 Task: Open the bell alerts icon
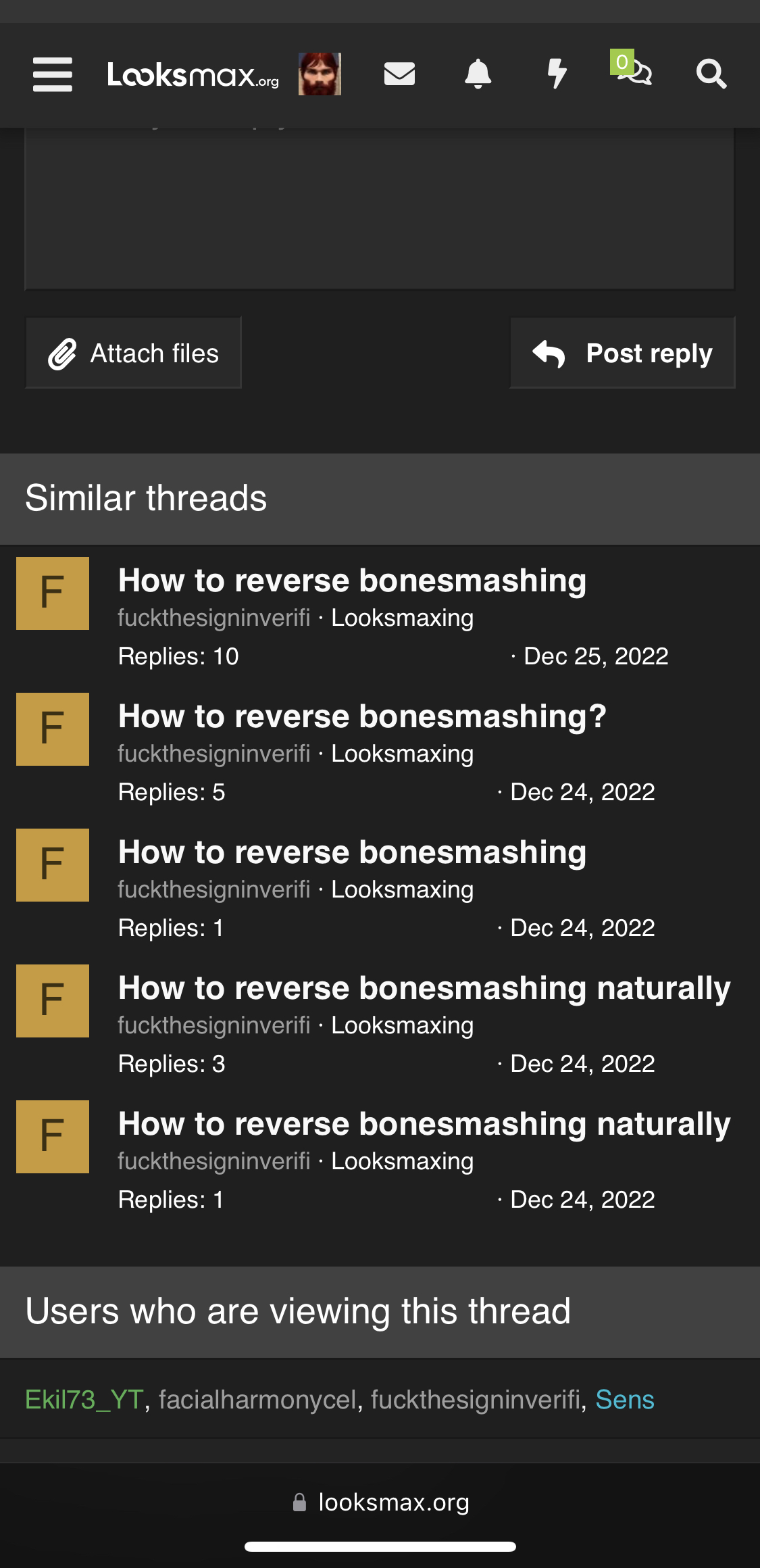(478, 74)
